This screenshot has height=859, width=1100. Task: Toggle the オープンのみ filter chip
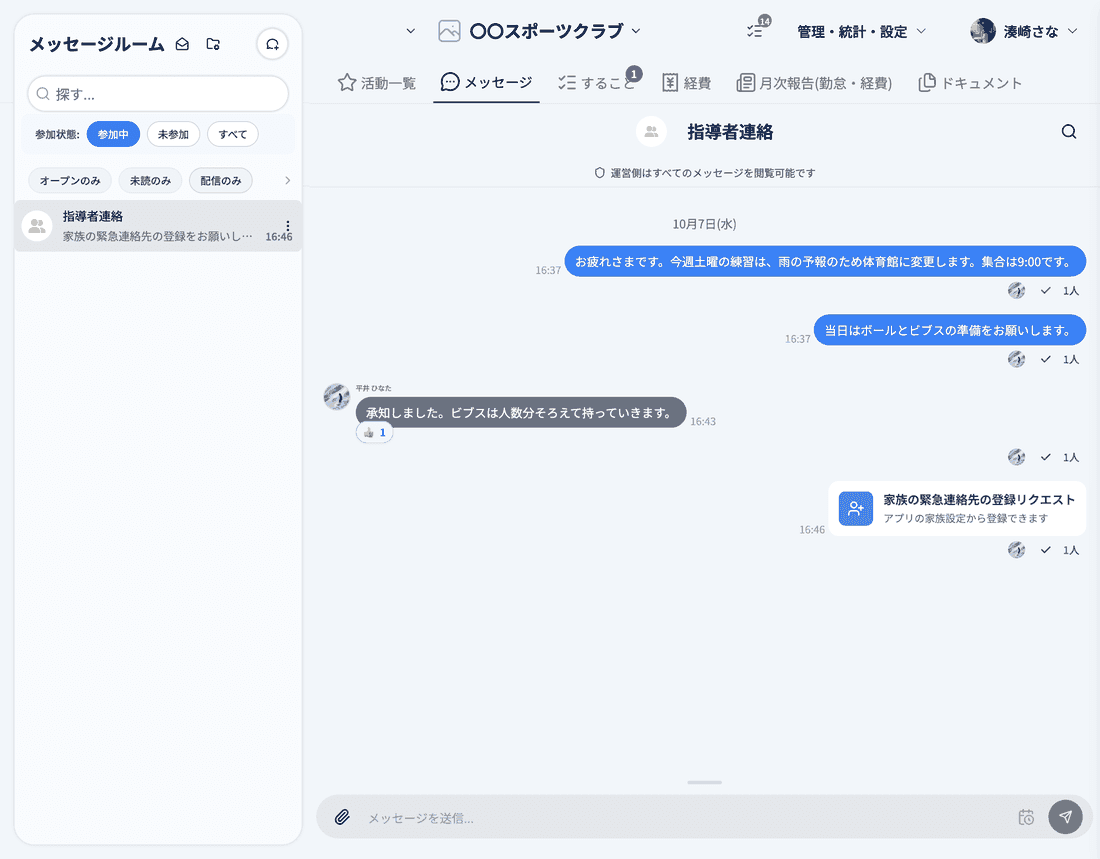(x=69, y=180)
